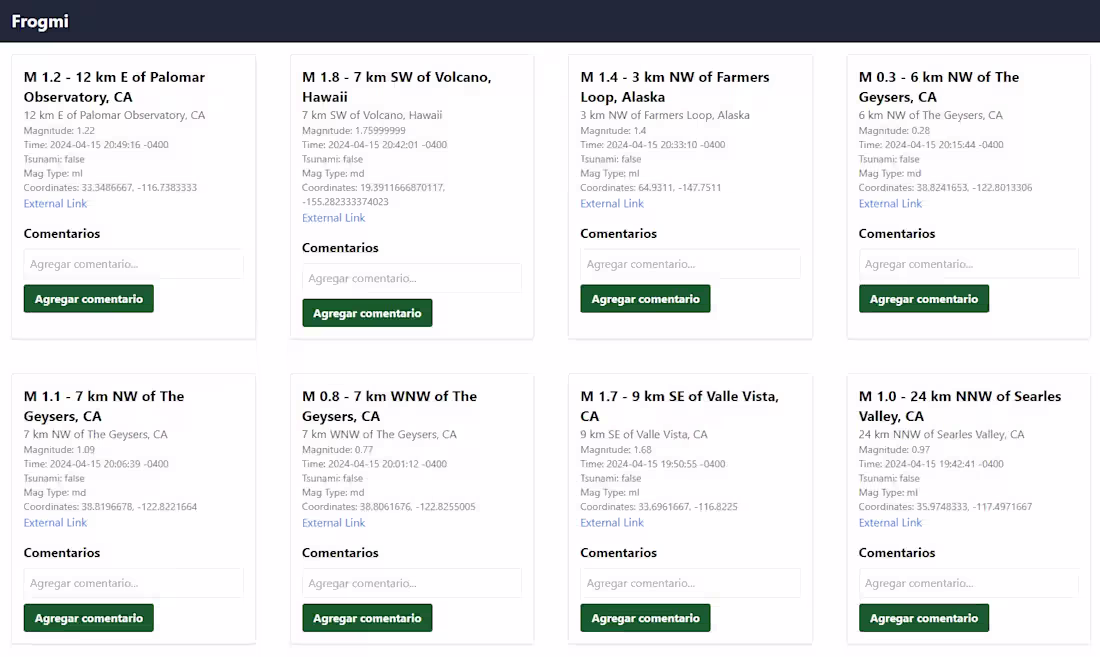Select the M 0.8 WNW of The Geysers title
Screen dimensions: 1100x657
(x=389, y=406)
